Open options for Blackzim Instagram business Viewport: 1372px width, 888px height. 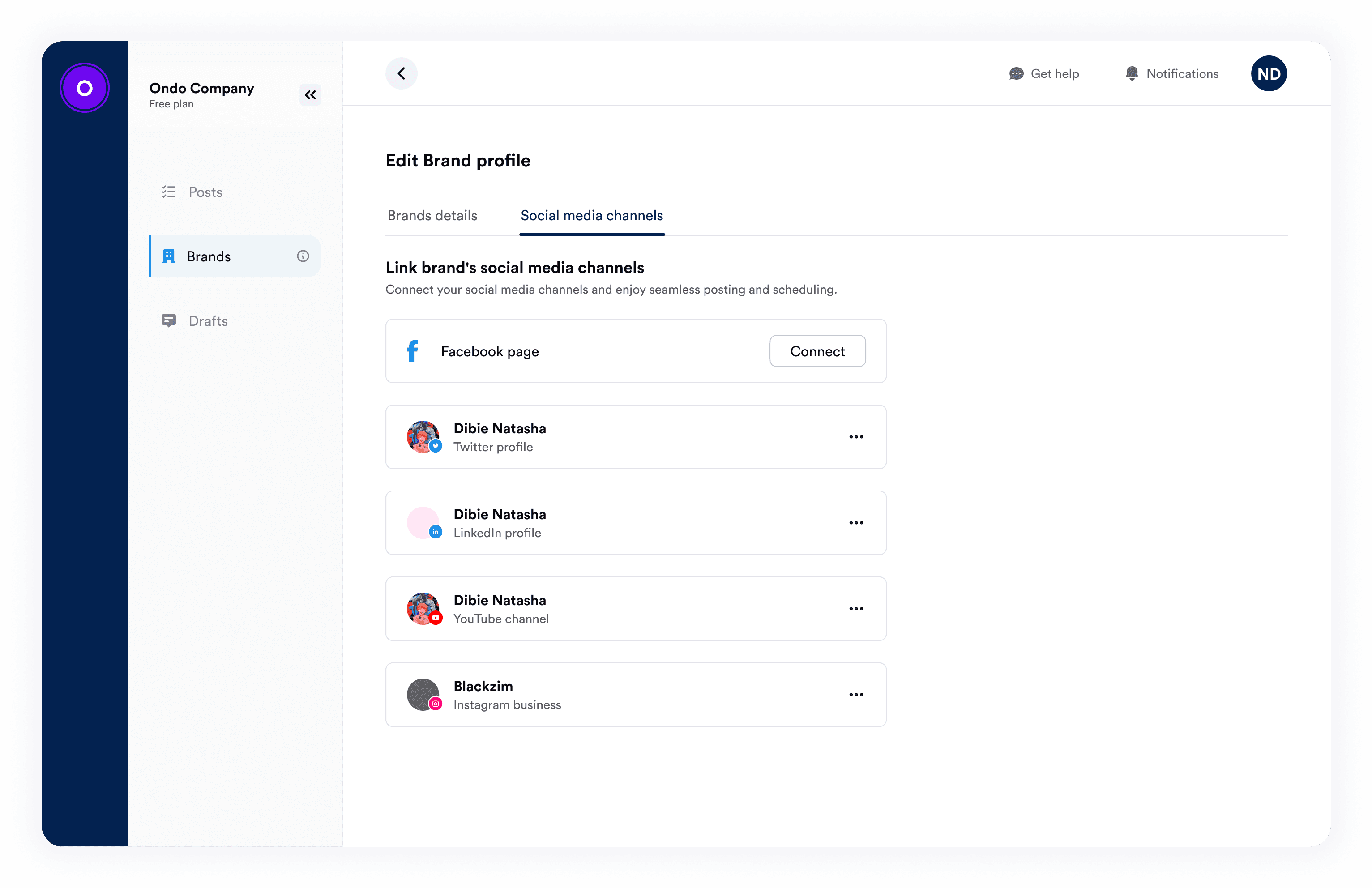(856, 694)
